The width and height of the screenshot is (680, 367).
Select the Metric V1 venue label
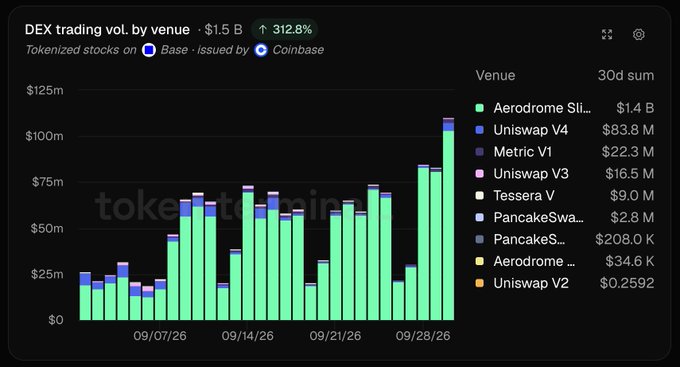click(x=523, y=152)
